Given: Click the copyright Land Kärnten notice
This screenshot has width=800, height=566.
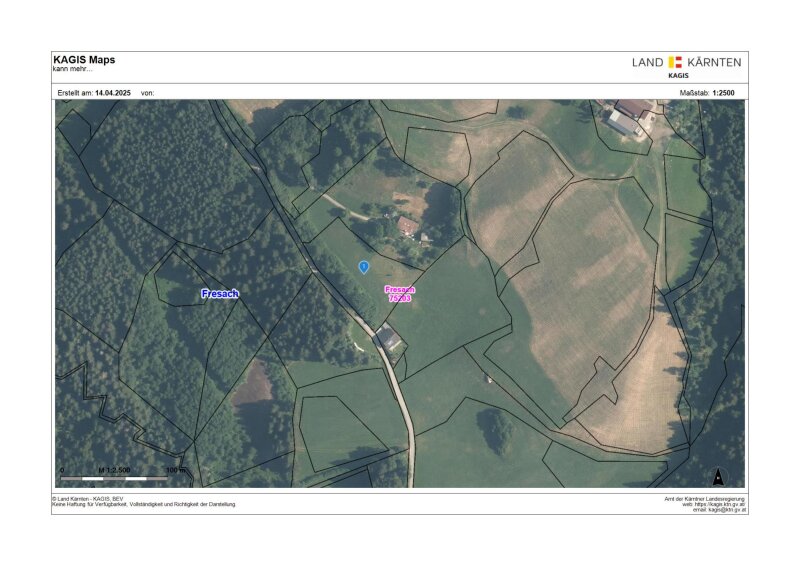Looking at the screenshot, I should tap(88, 498).
